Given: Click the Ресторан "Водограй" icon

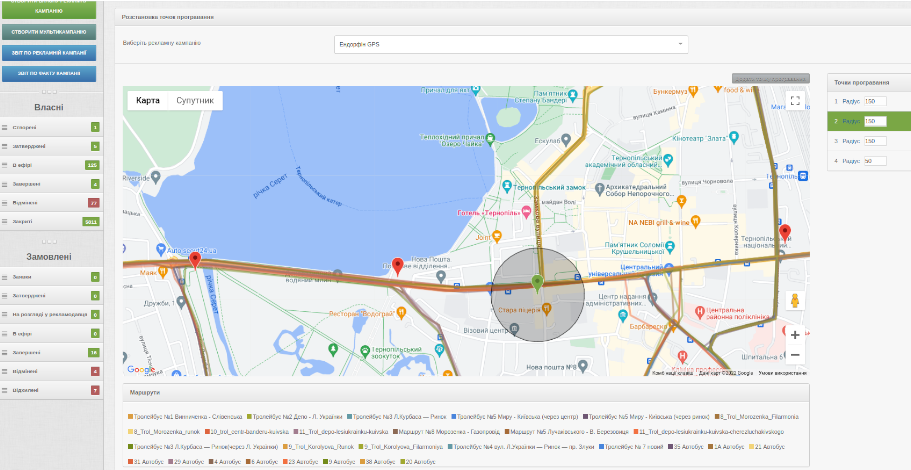Looking at the screenshot, I should click(x=401, y=313).
